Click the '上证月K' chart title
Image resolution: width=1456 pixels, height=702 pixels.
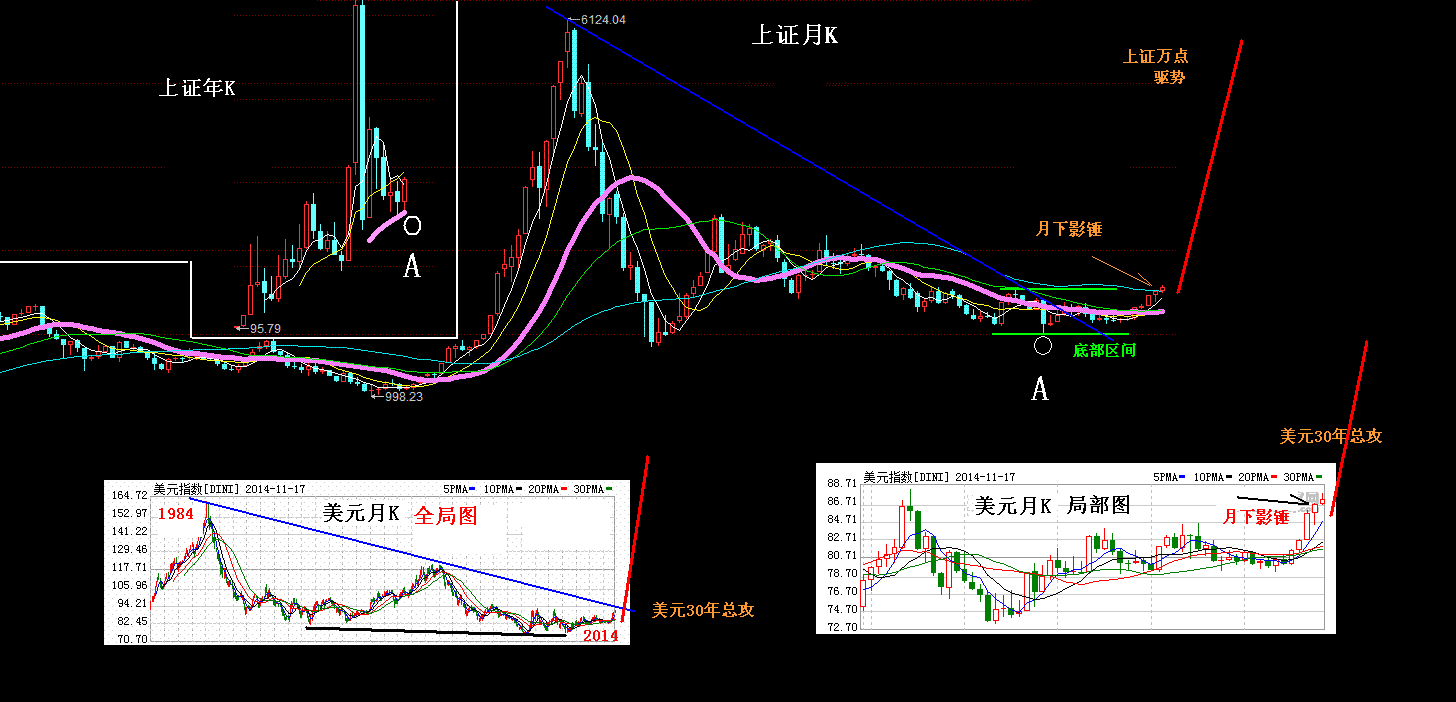[794, 35]
